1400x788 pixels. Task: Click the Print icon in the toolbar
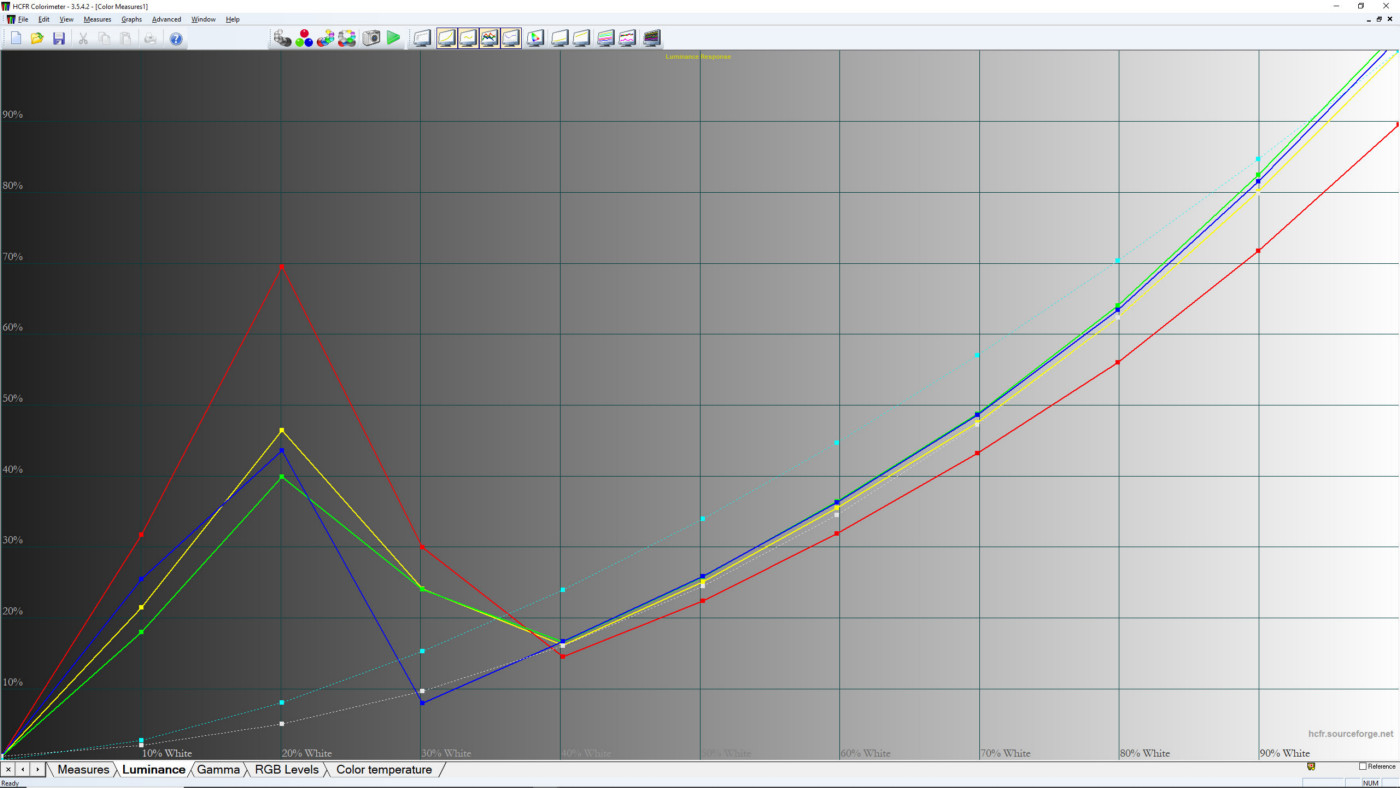coord(150,38)
